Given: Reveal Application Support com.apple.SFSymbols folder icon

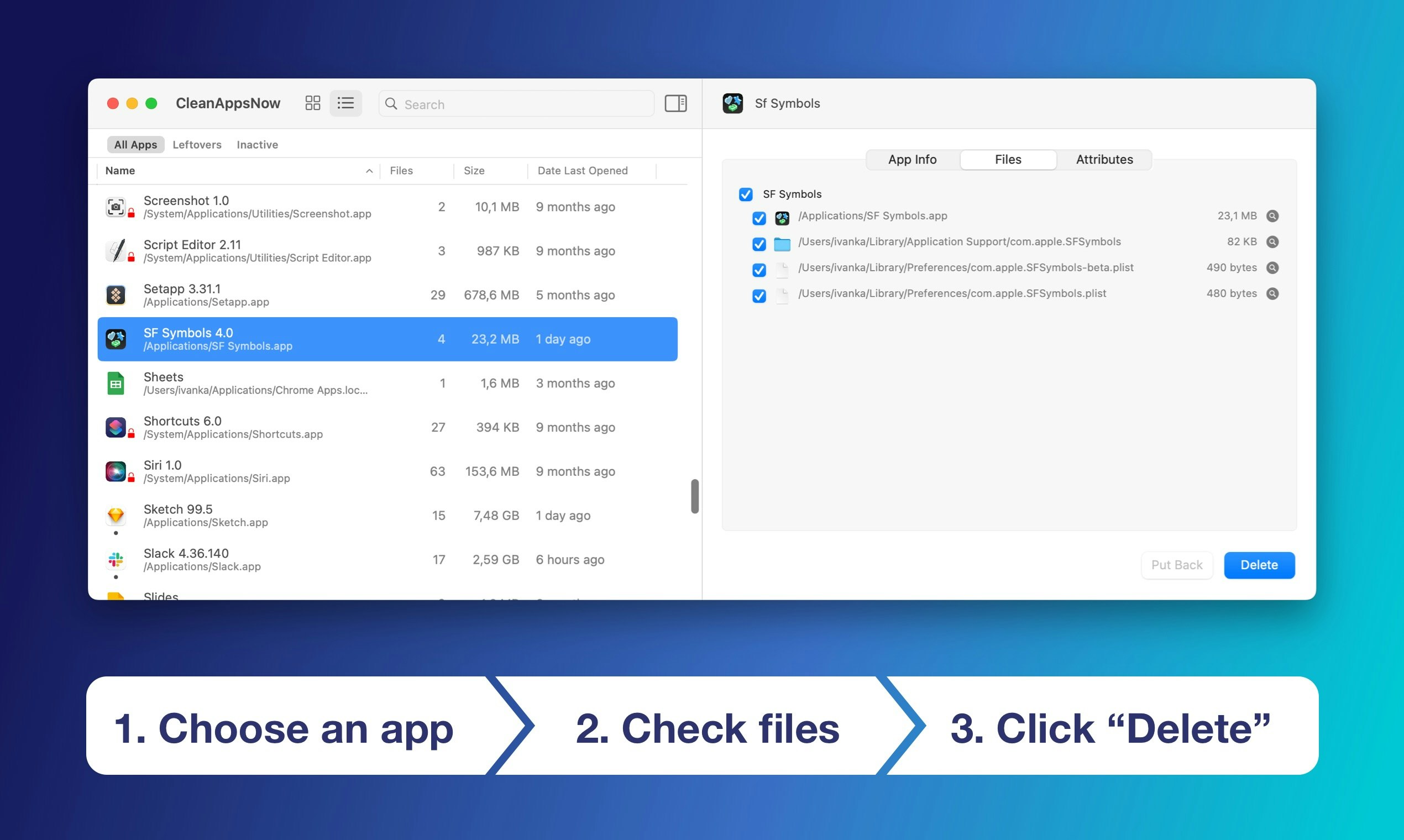Looking at the screenshot, I should click(1272, 242).
